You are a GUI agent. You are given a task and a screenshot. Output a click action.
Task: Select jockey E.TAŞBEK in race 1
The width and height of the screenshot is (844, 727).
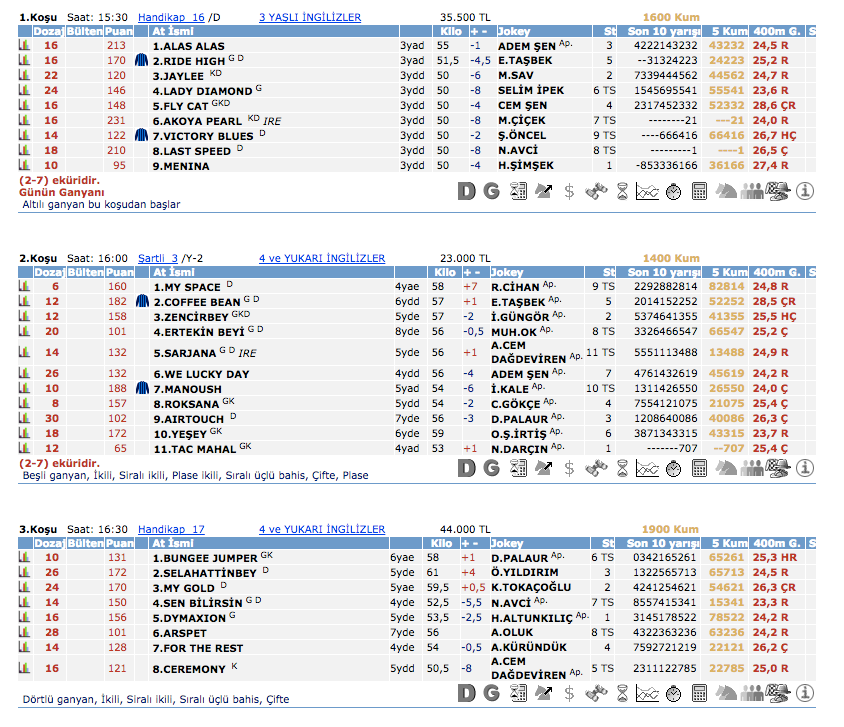525,61
